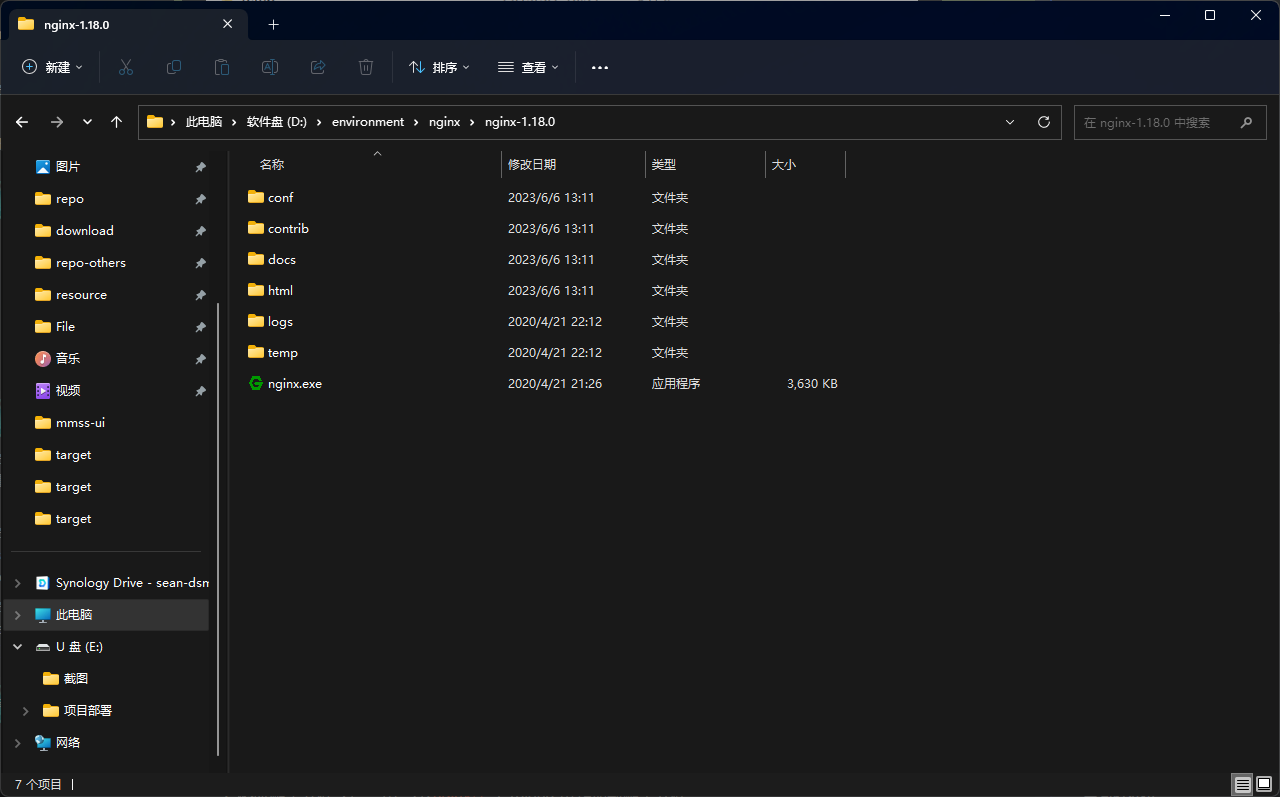The height and width of the screenshot is (797, 1280).
Task: Click the Rename icon in the toolbar
Action: click(x=269, y=67)
